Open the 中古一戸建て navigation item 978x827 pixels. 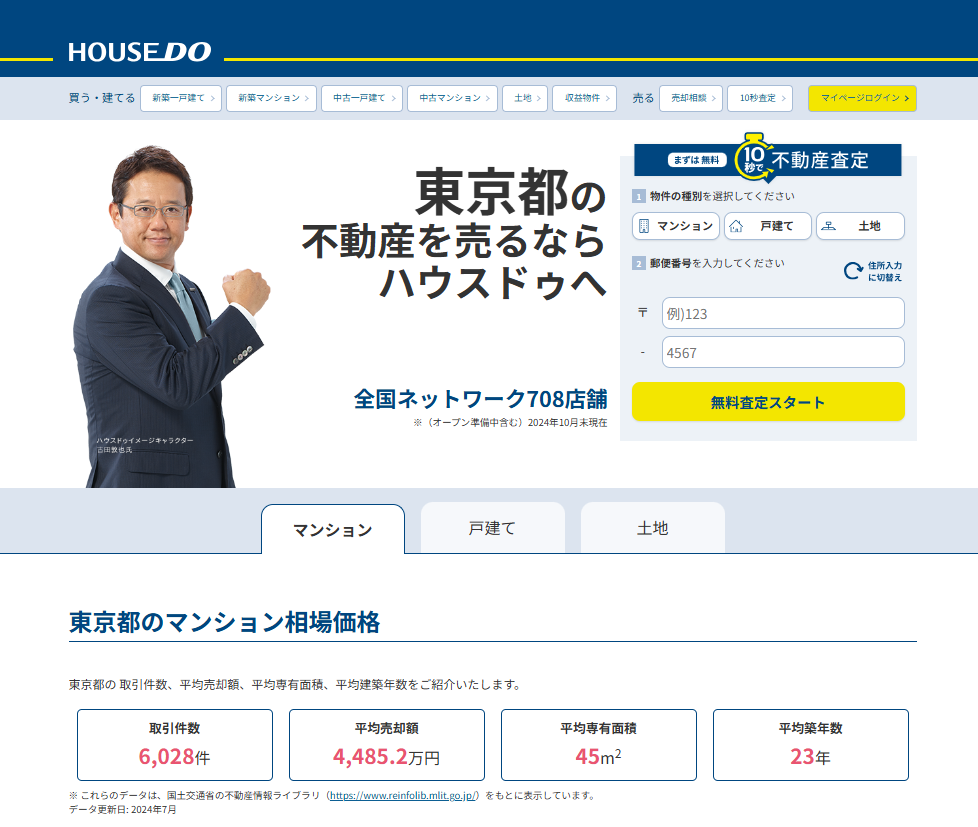(361, 98)
